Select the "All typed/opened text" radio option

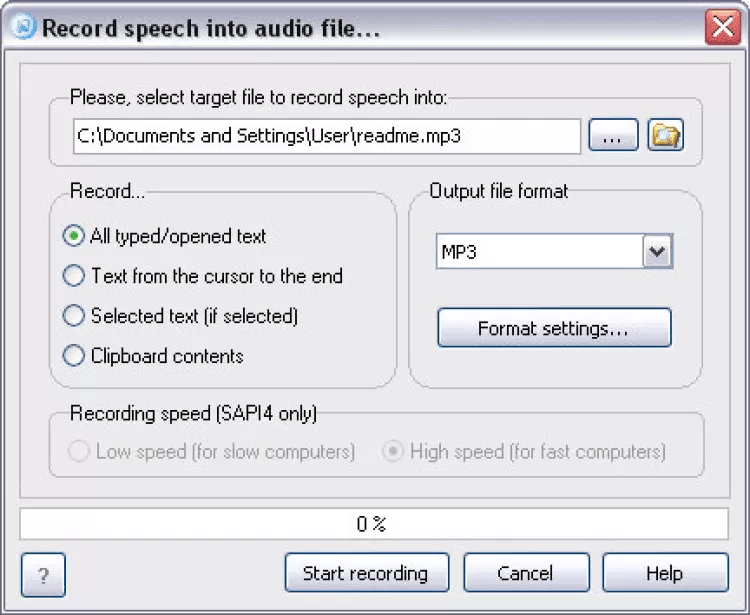pos(73,237)
